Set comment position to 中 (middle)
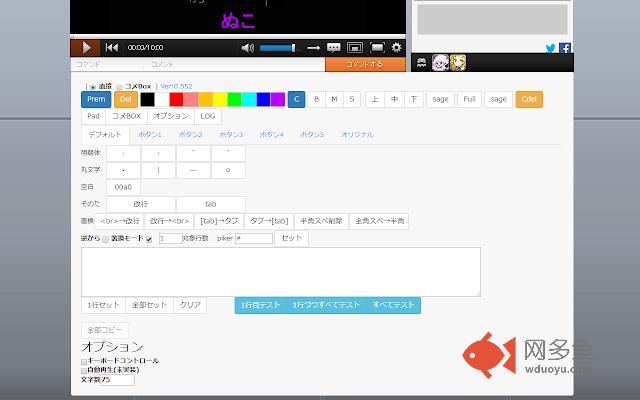This screenshot has width=640, height=400. pos(394,99)
